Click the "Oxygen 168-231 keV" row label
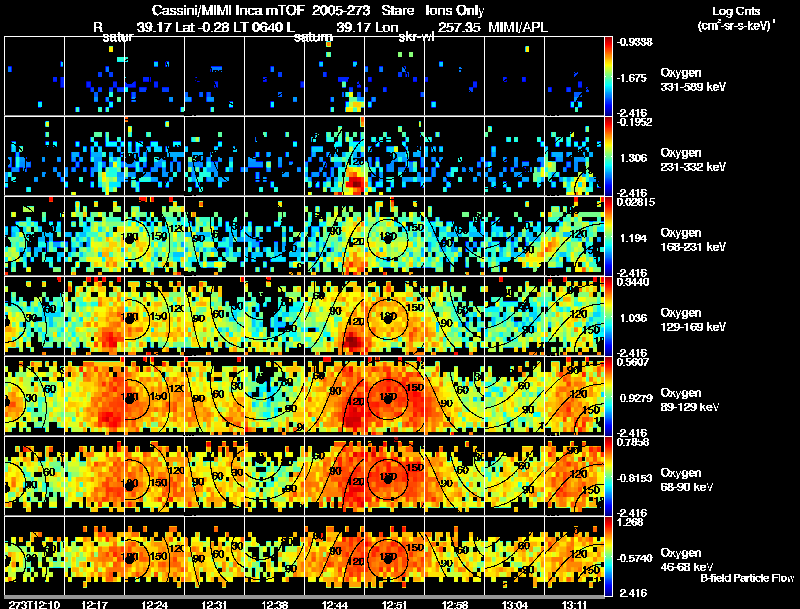 pyautogui.click(x=693, y=240)
